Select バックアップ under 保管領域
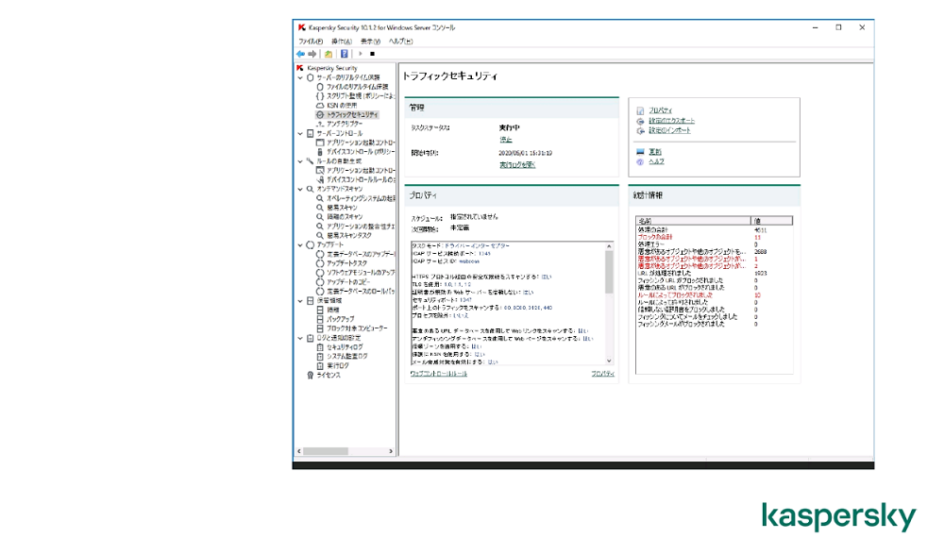This screenshot has width=944, height=538. (340, 319)
